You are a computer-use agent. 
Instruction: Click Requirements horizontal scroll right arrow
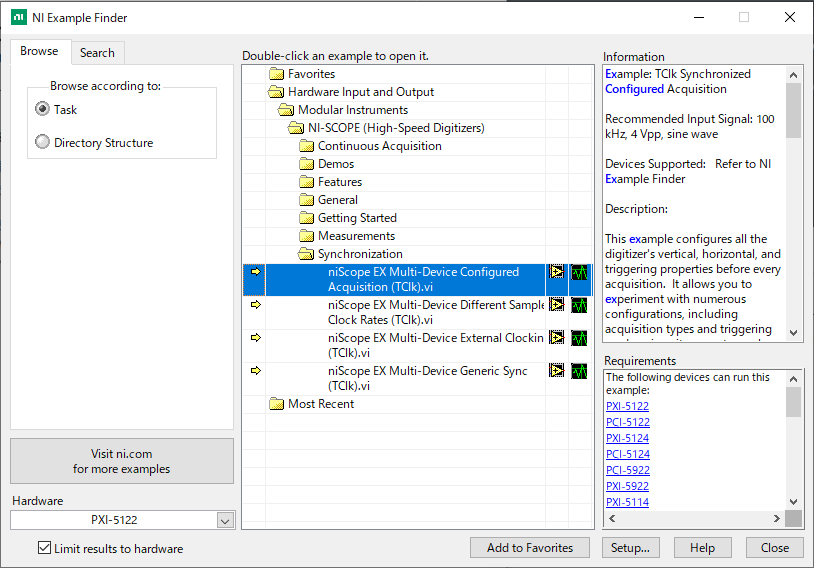tap(777, 518)
